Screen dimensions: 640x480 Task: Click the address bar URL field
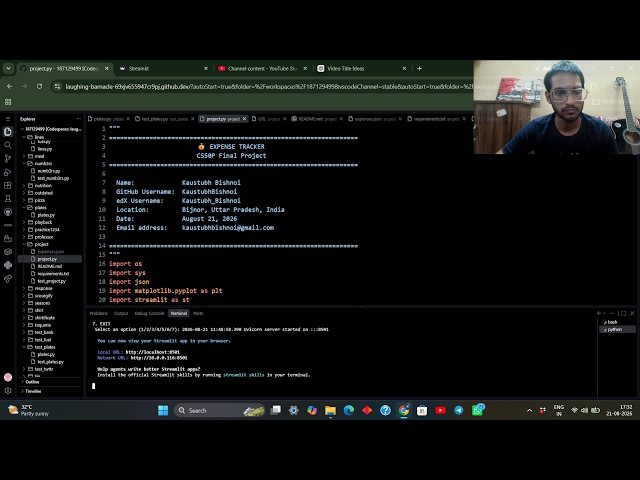tap(267, 87)
